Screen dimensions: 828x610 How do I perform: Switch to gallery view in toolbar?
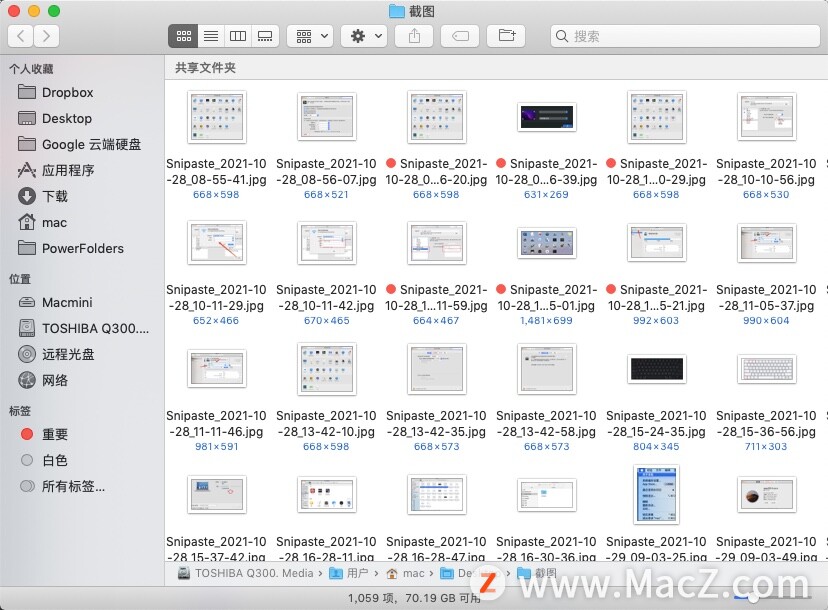265,36
